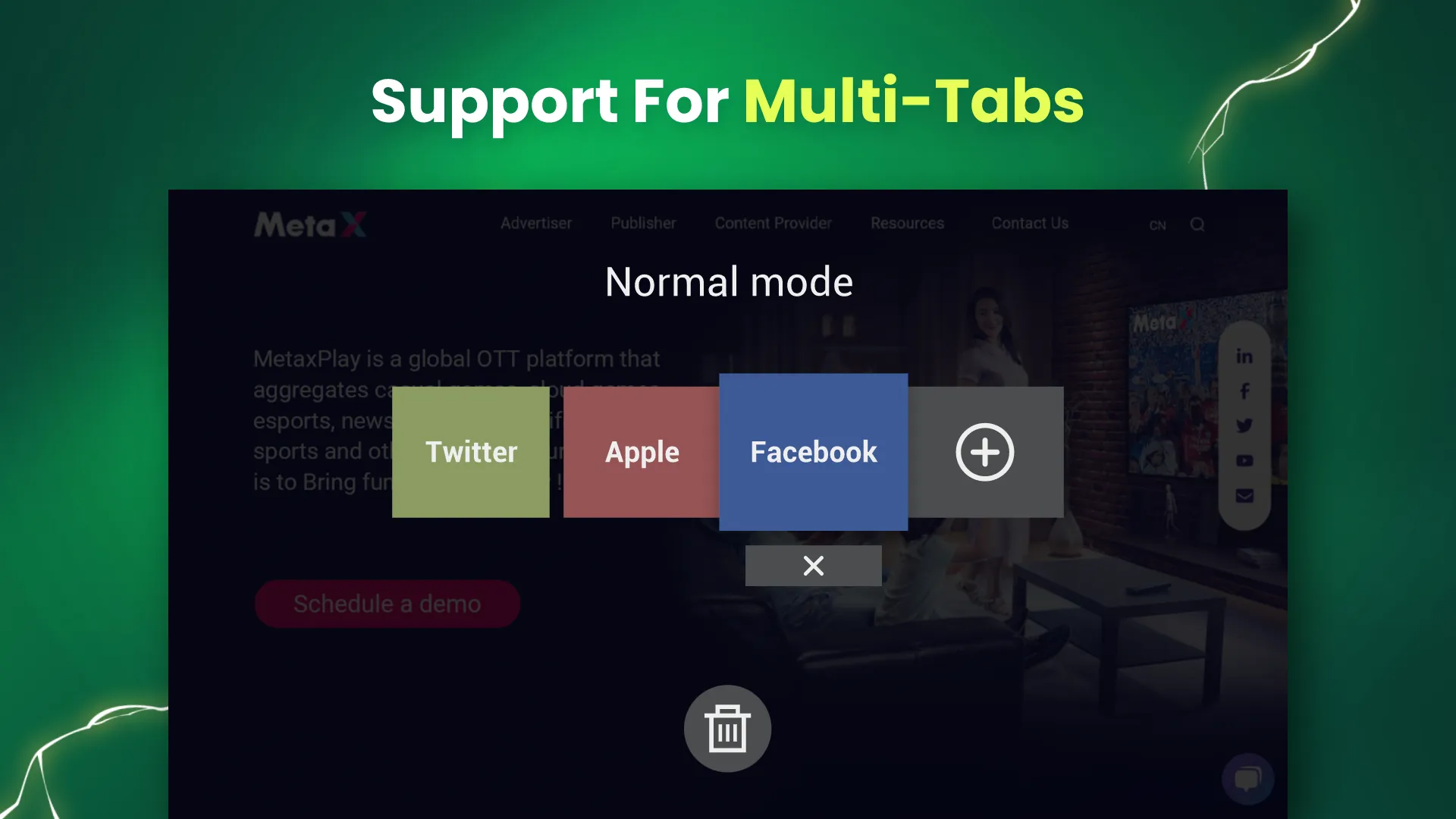This screenshot has height=819, width=1456.
Task: Click the Contact Us navigation link
Action: click(x=1029, y=223)
